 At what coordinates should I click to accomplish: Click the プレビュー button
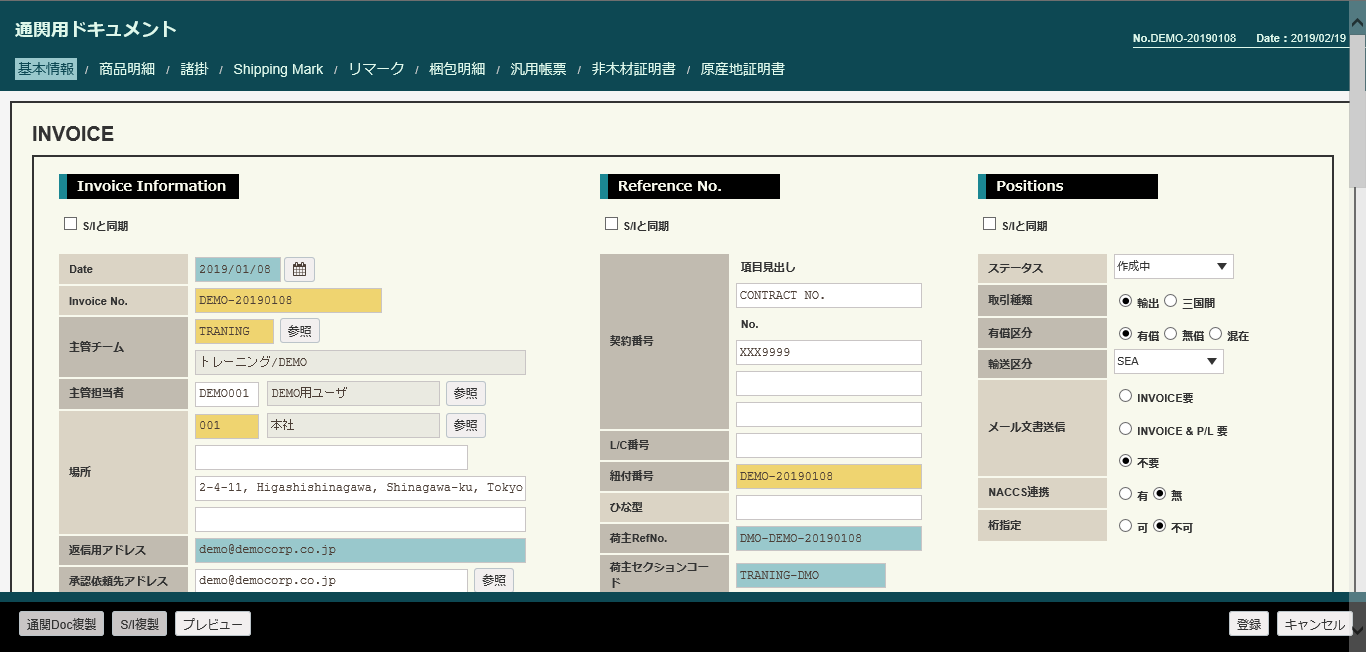[x=212, y=624]
